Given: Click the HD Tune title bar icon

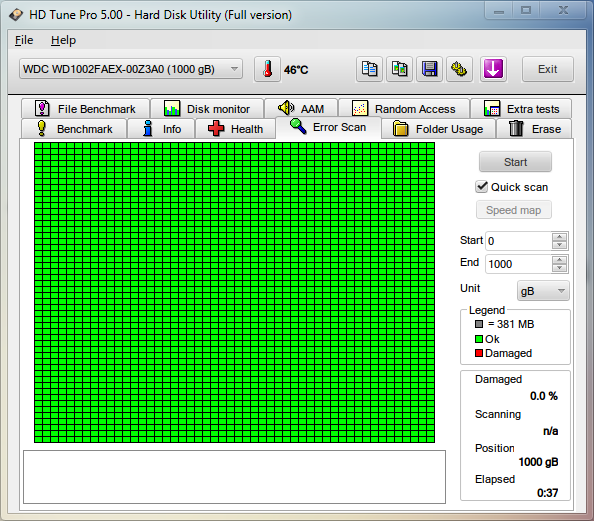Looking at the screenshot, I should [x=16, y=15].
